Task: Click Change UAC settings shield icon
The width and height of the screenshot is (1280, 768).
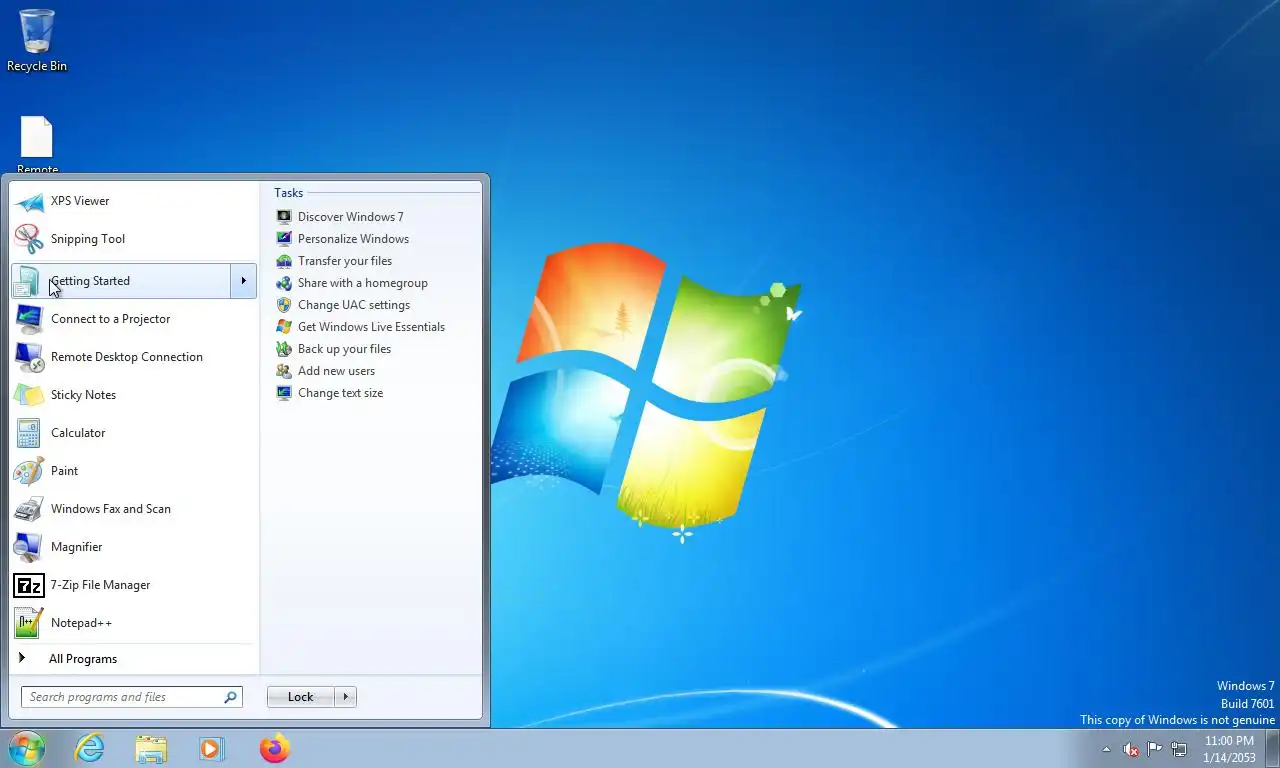Action: click(284, 305)
